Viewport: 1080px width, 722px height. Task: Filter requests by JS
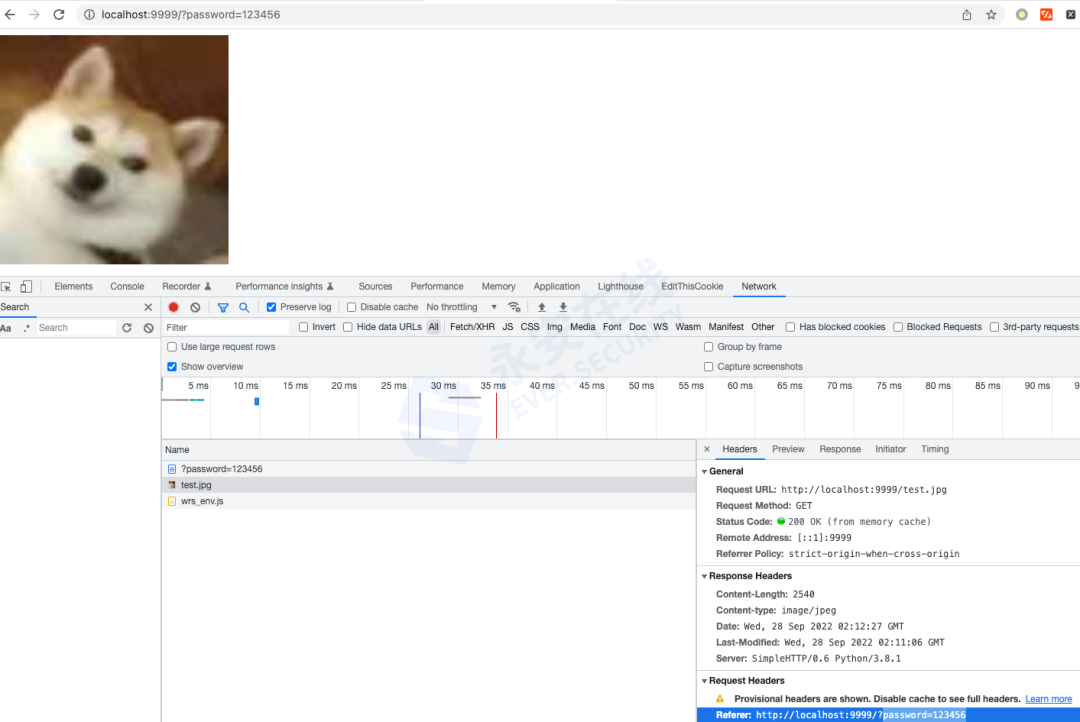click(508, 327)
